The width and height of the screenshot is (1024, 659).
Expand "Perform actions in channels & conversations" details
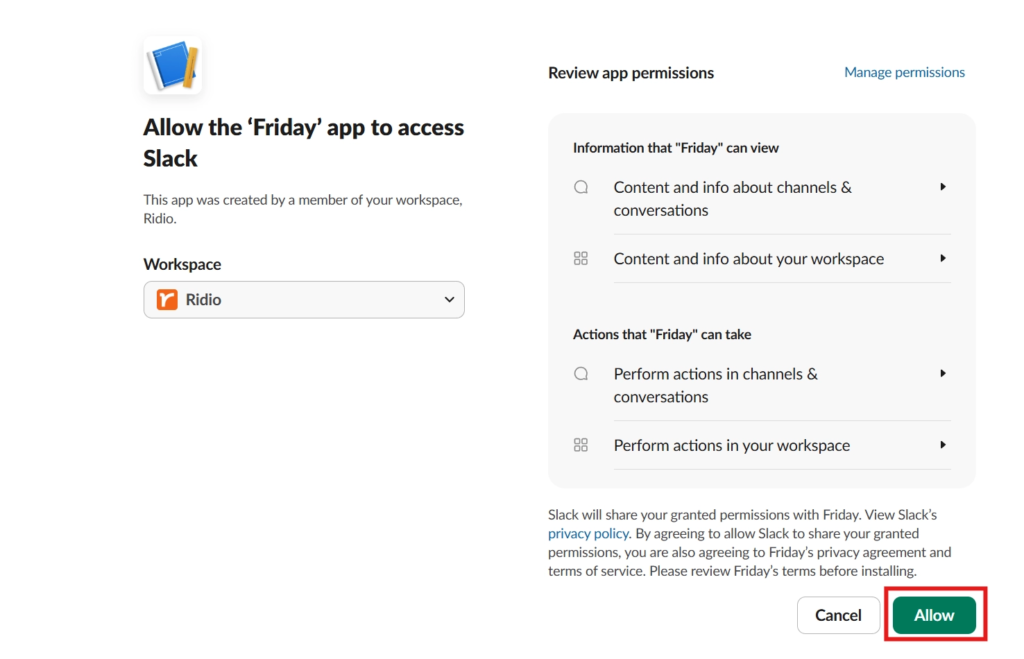click(941, 373)
